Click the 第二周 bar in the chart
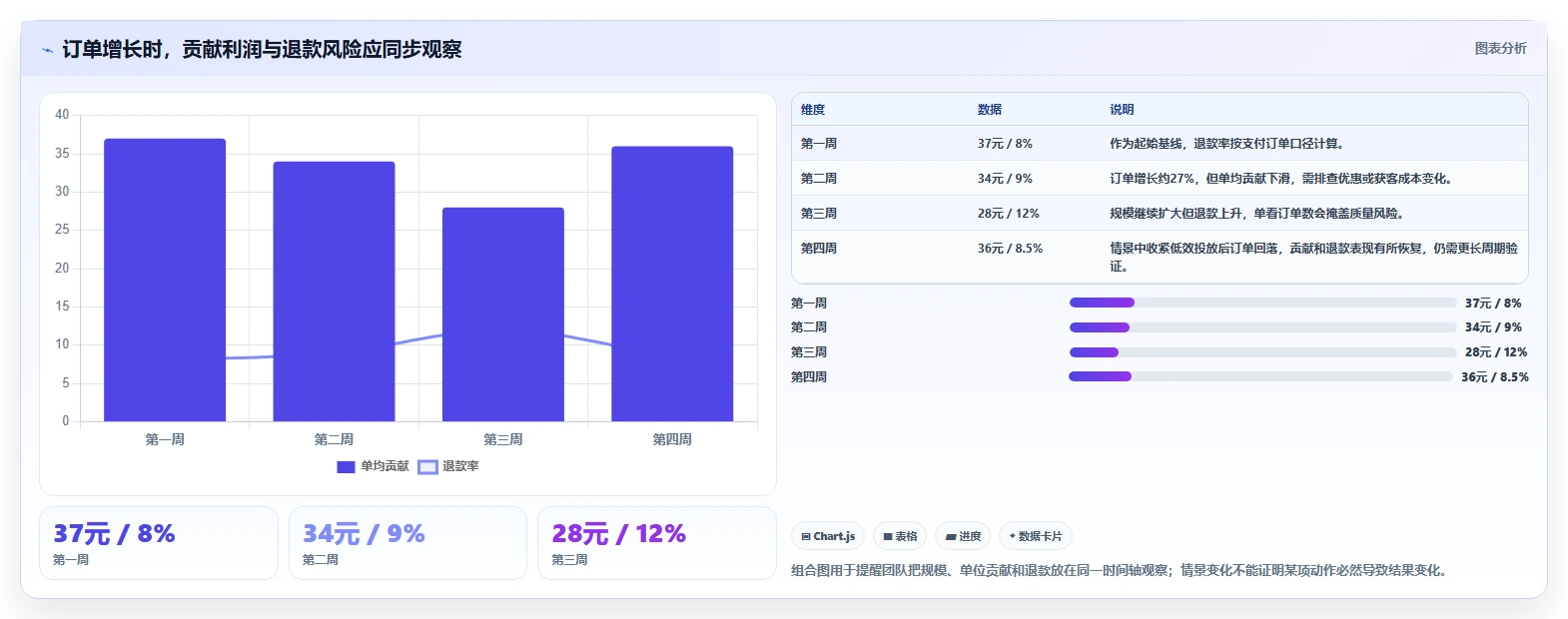This screenshot has width=1568, height=619. tap(334, 292)
